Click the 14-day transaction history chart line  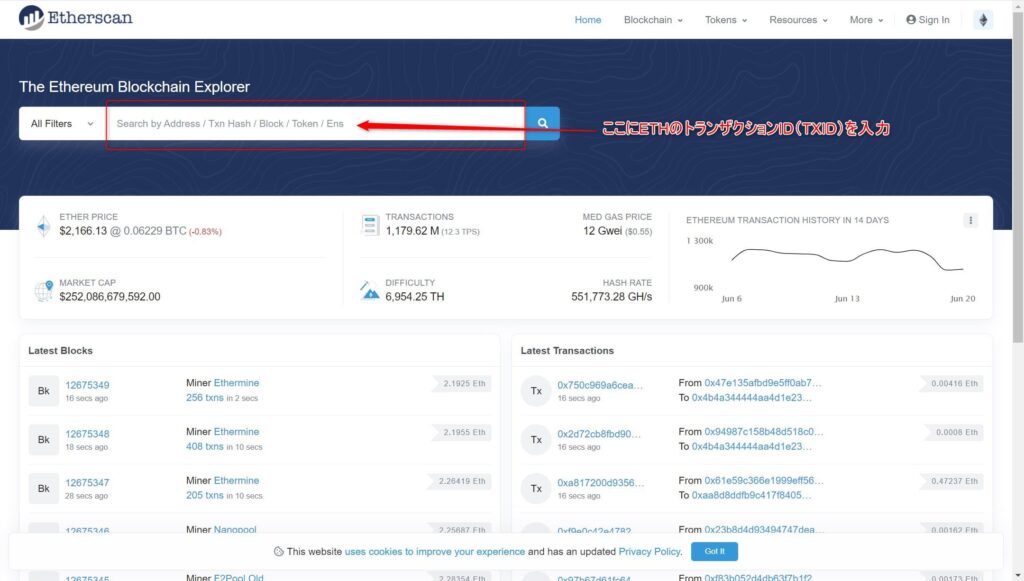(847, 258)
